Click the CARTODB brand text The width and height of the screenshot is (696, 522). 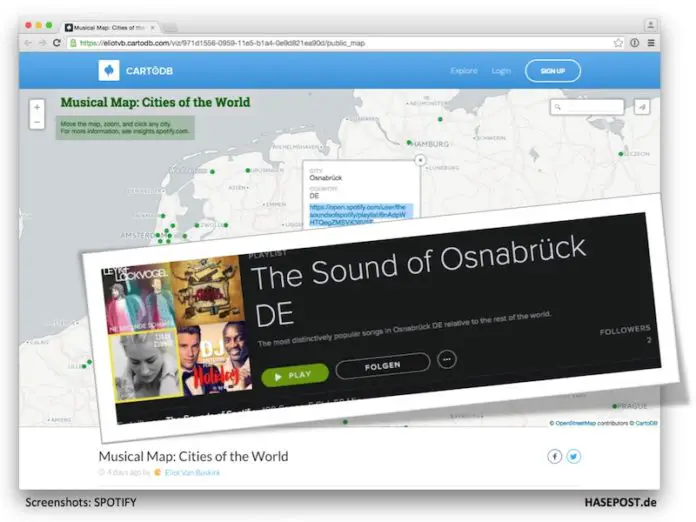(149, 71)
